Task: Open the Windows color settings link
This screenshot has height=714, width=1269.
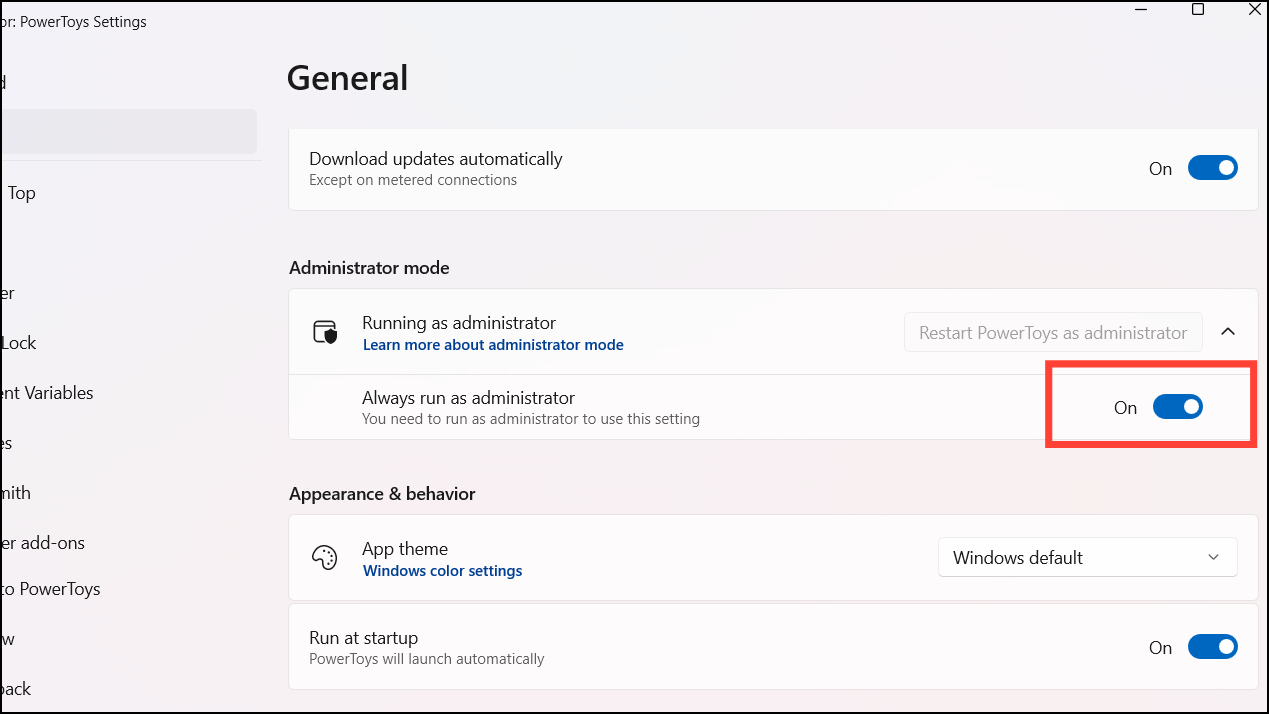Action: tap(442, 571)
